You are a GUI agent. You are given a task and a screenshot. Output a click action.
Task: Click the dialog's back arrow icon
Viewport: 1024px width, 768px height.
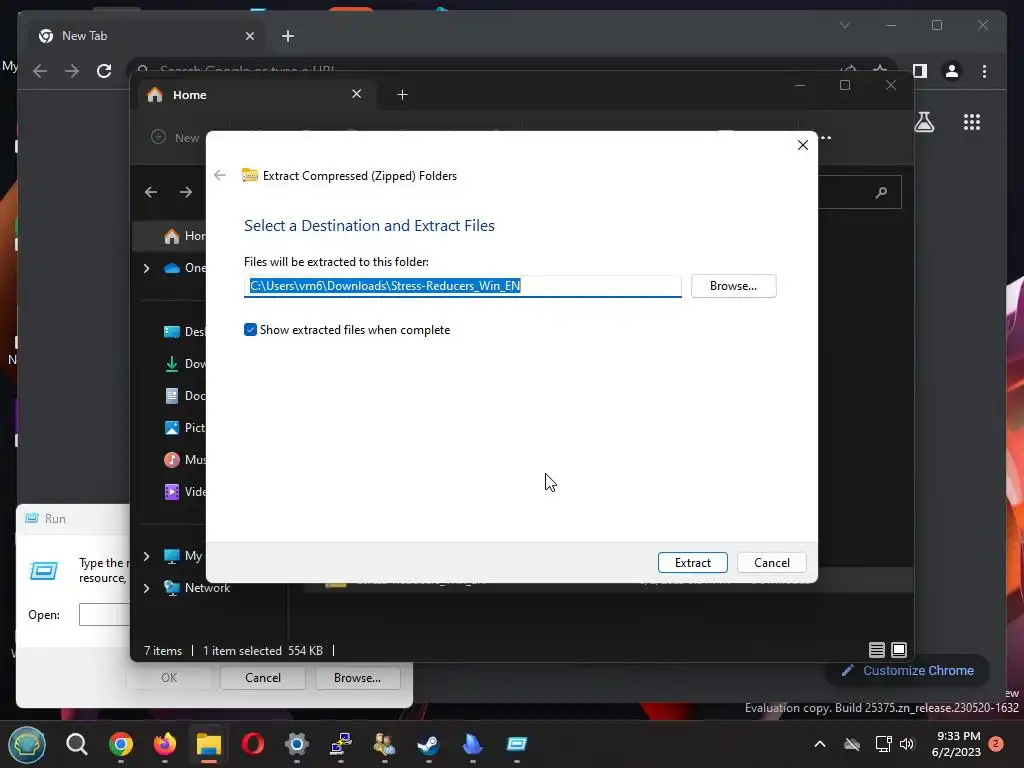coord(220,175)
